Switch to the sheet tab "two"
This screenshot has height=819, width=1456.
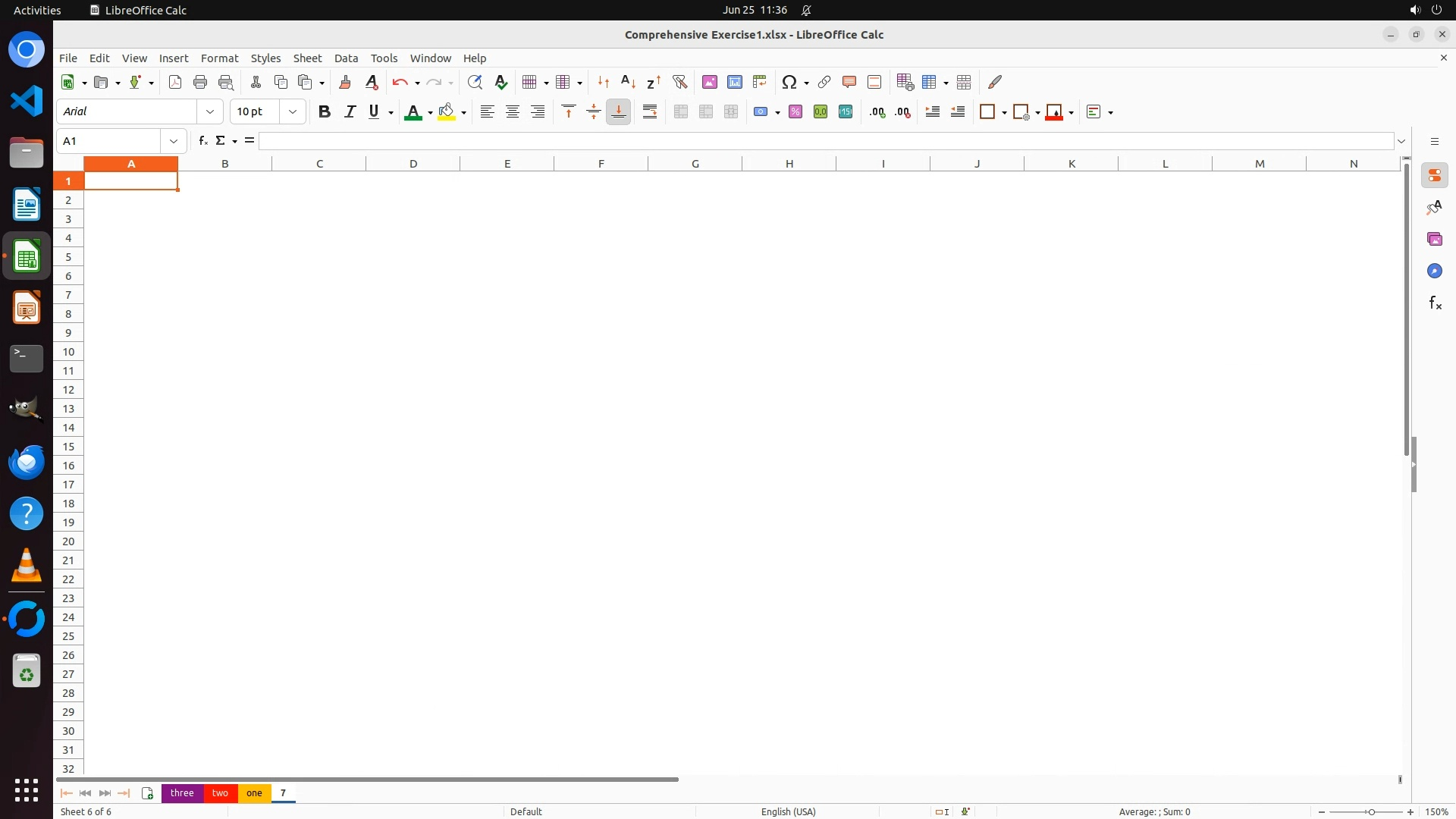220,793
